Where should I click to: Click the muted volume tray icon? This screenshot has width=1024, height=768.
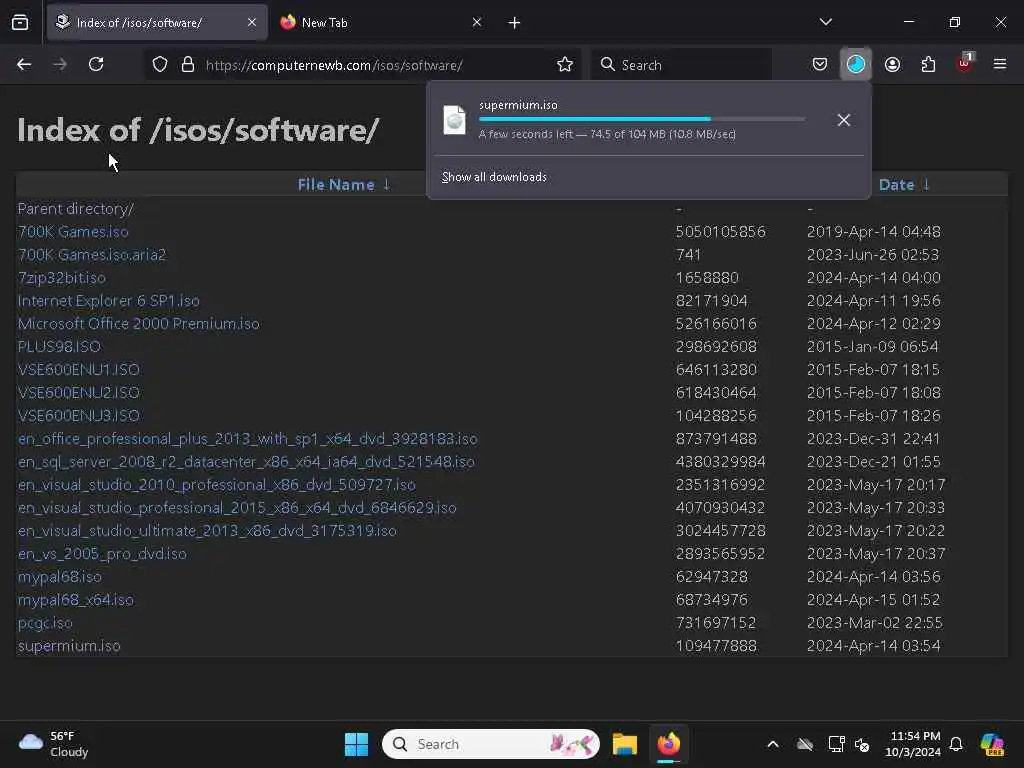862,744
